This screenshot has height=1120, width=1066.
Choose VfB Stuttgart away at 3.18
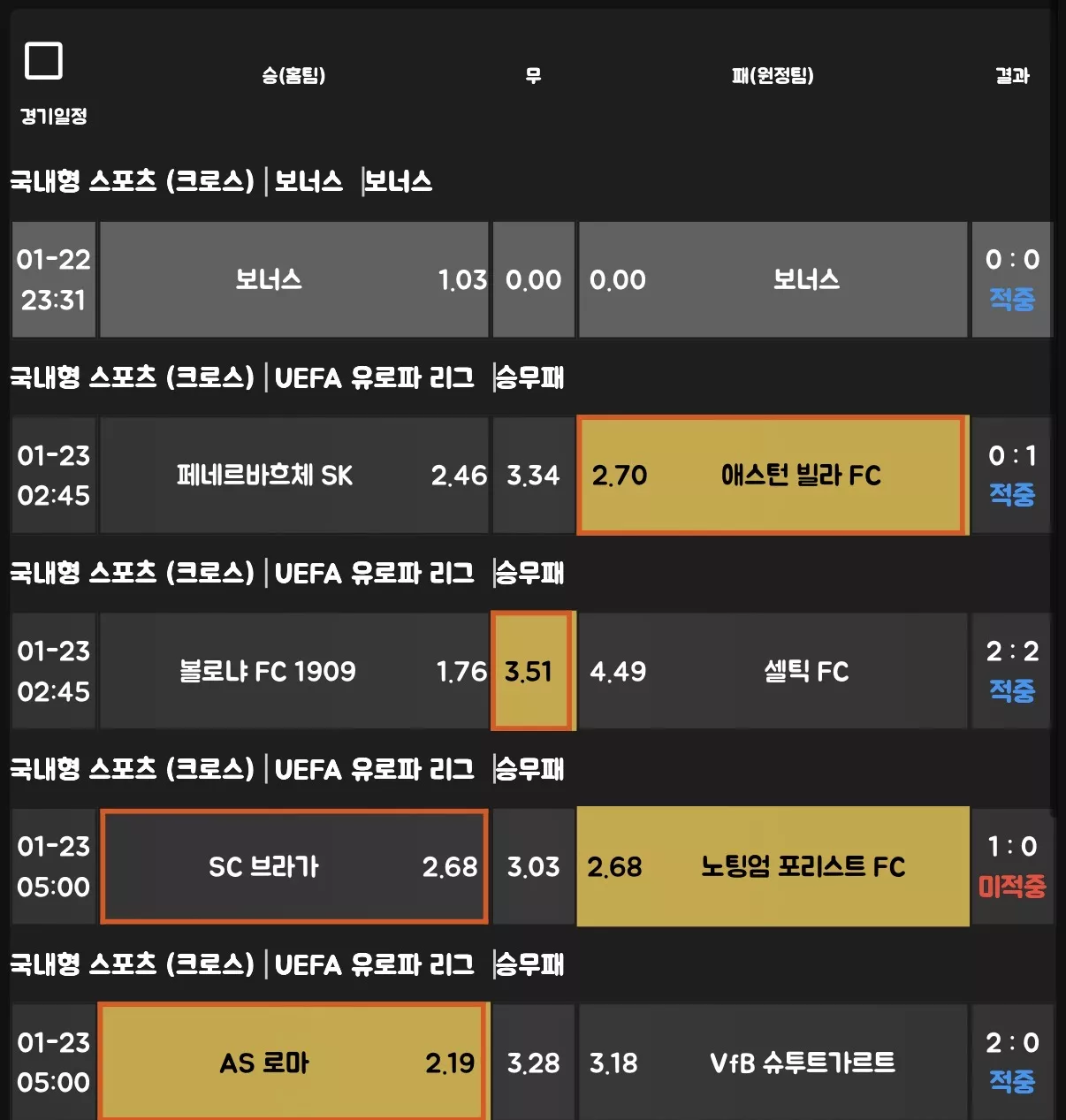[773, 1062]
